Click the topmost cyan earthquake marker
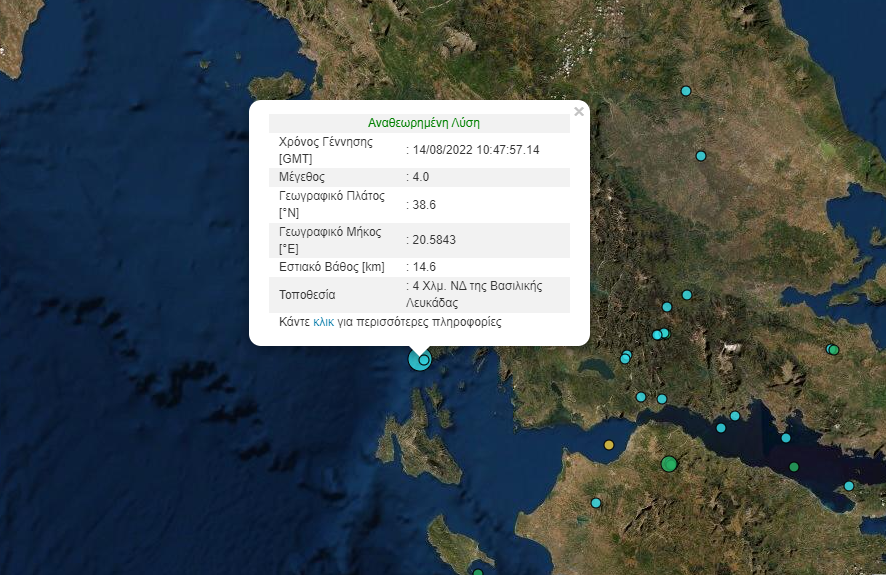886x575 pixels. [x=686, y=91]
